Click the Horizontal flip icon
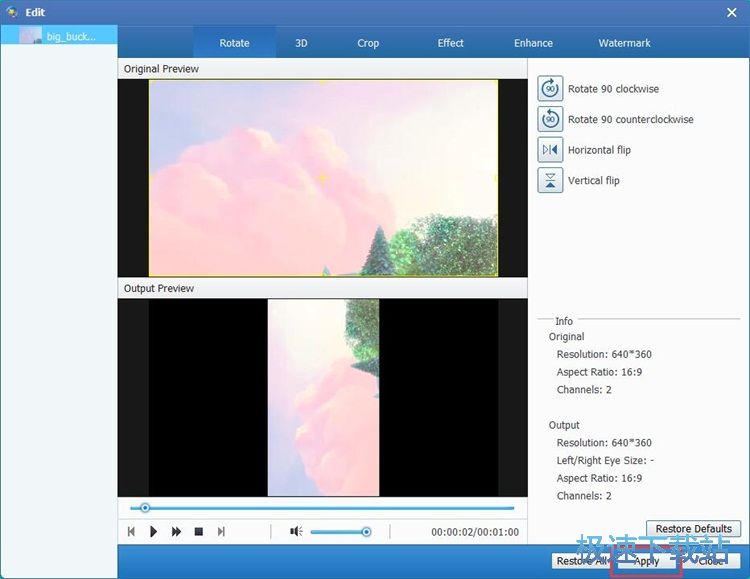The image size is (750, 579). (x=550, y=150)
